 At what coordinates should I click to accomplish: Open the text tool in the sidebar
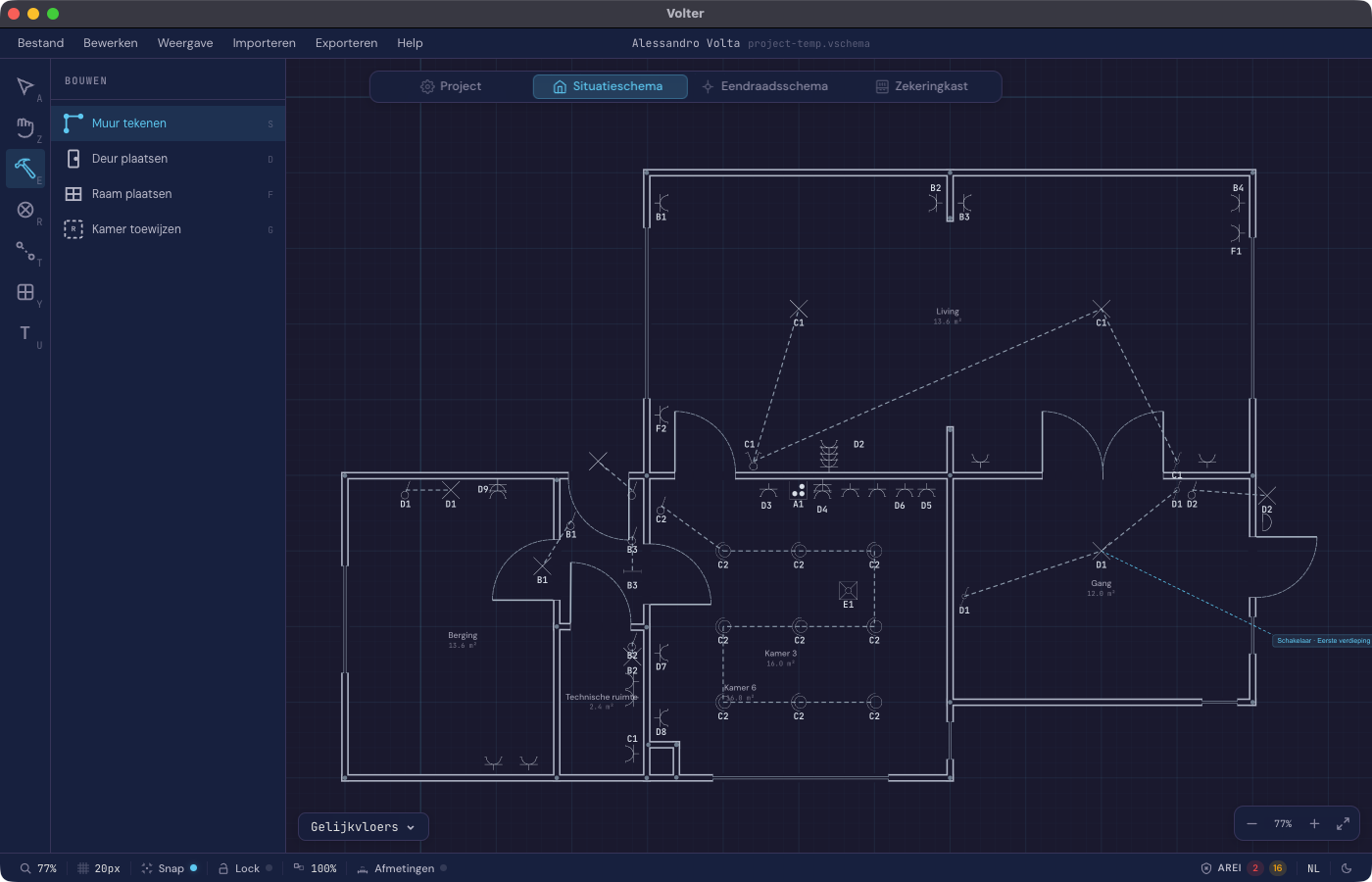(24, 333)
